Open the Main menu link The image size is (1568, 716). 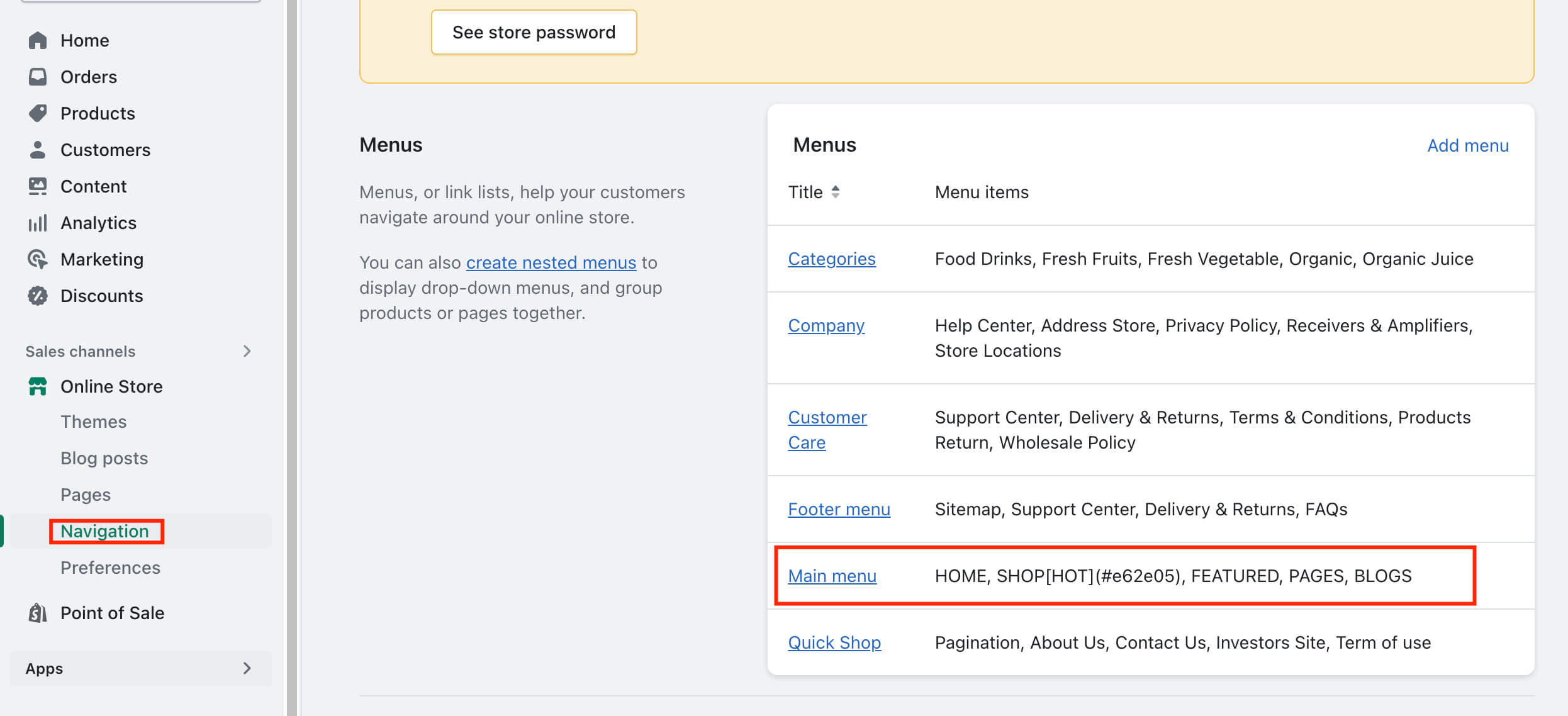point(832,576)
